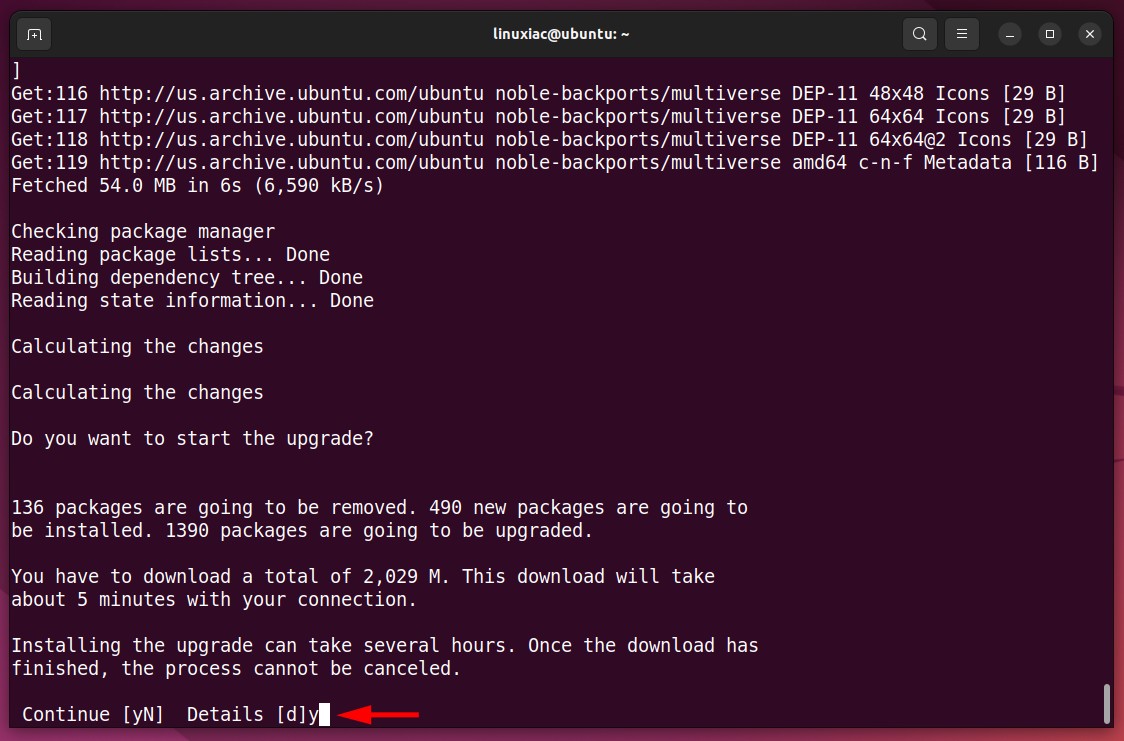Click the second 'Calculating the changes' line
The width and height of the screenshot is (1124, 741).
(137, 393)
